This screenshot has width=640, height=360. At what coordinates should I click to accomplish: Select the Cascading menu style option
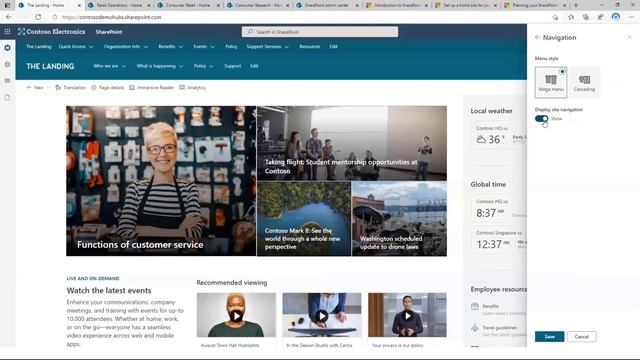(x=584, y=82)
